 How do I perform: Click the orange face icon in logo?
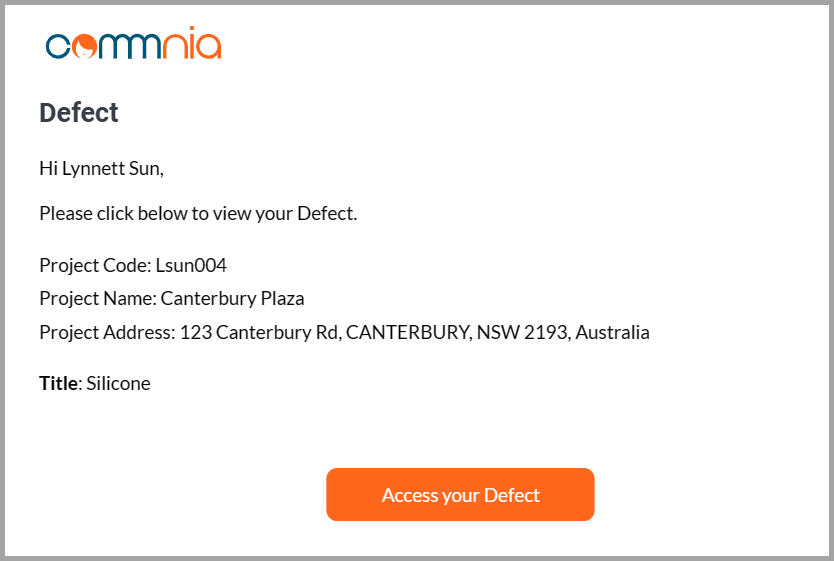85,46
